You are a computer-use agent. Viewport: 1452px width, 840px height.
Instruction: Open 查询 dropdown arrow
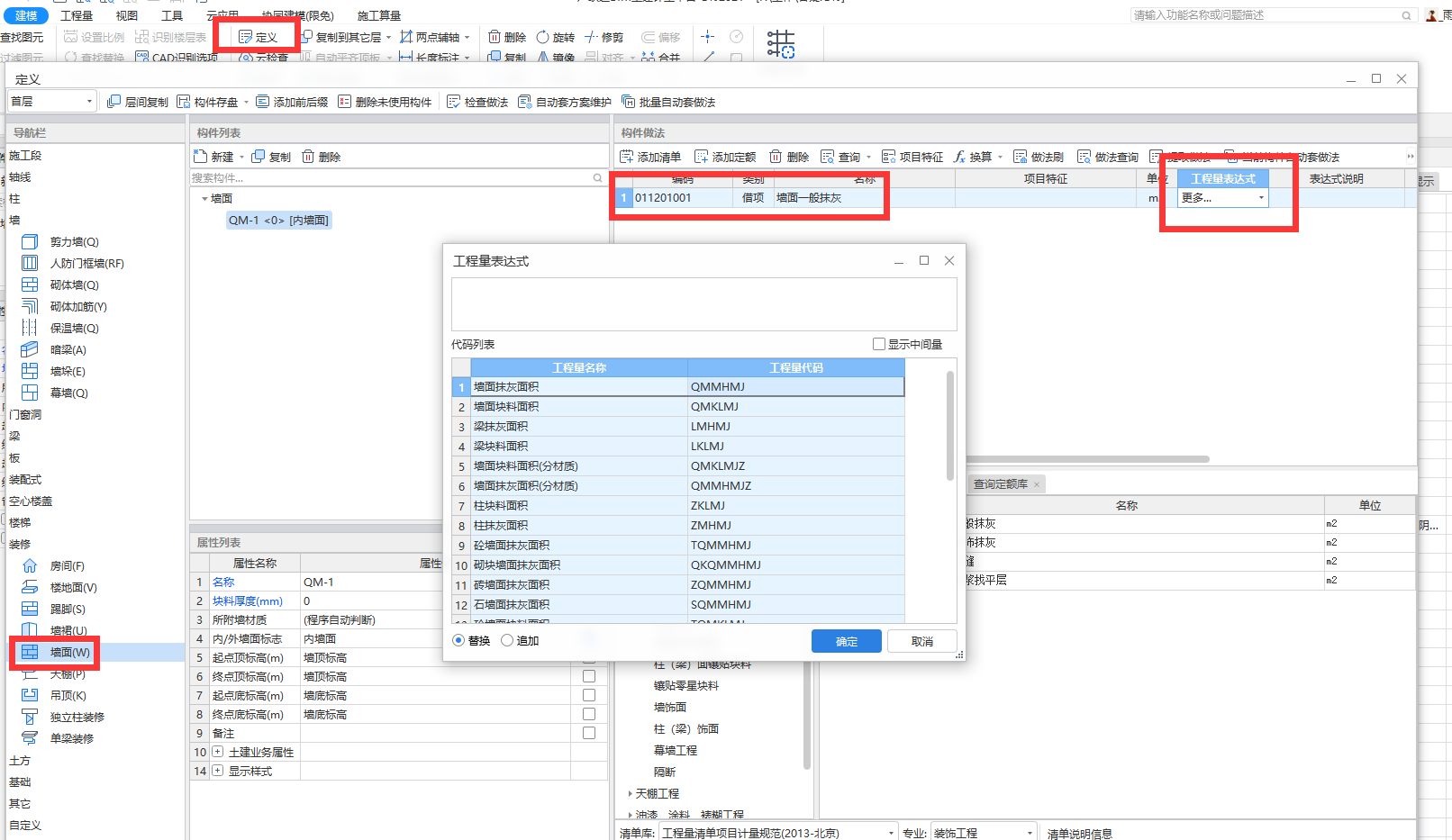(x=868, y=157)
